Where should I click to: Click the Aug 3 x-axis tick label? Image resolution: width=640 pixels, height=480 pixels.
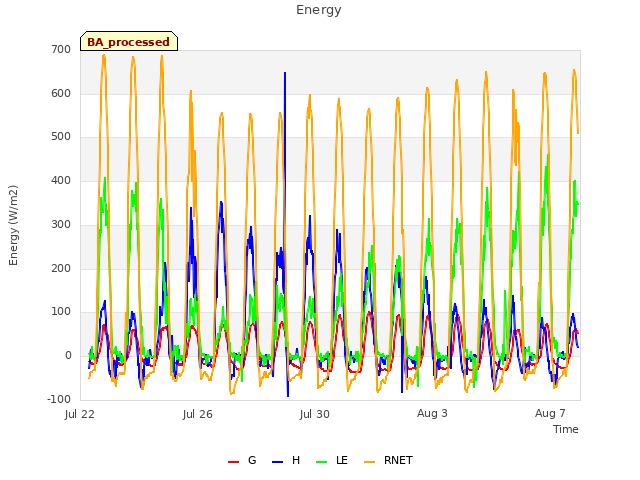point(432,413)
